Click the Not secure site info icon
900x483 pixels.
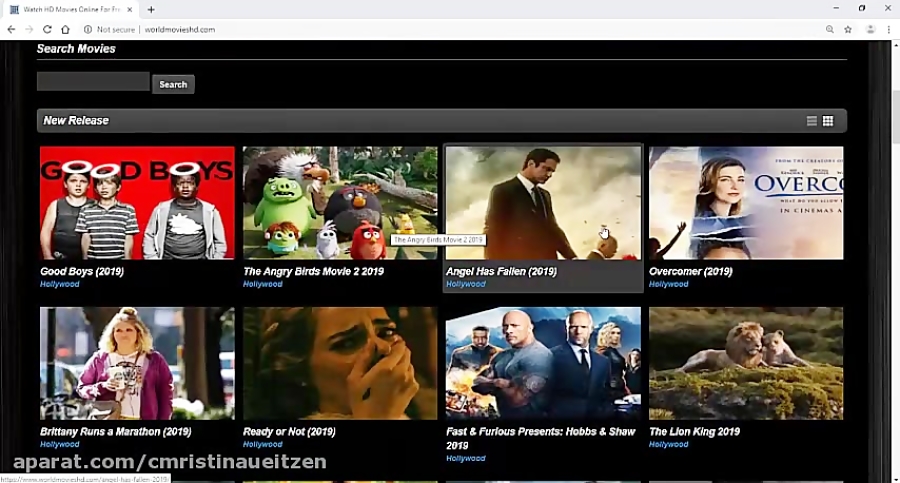click(88, 30)
